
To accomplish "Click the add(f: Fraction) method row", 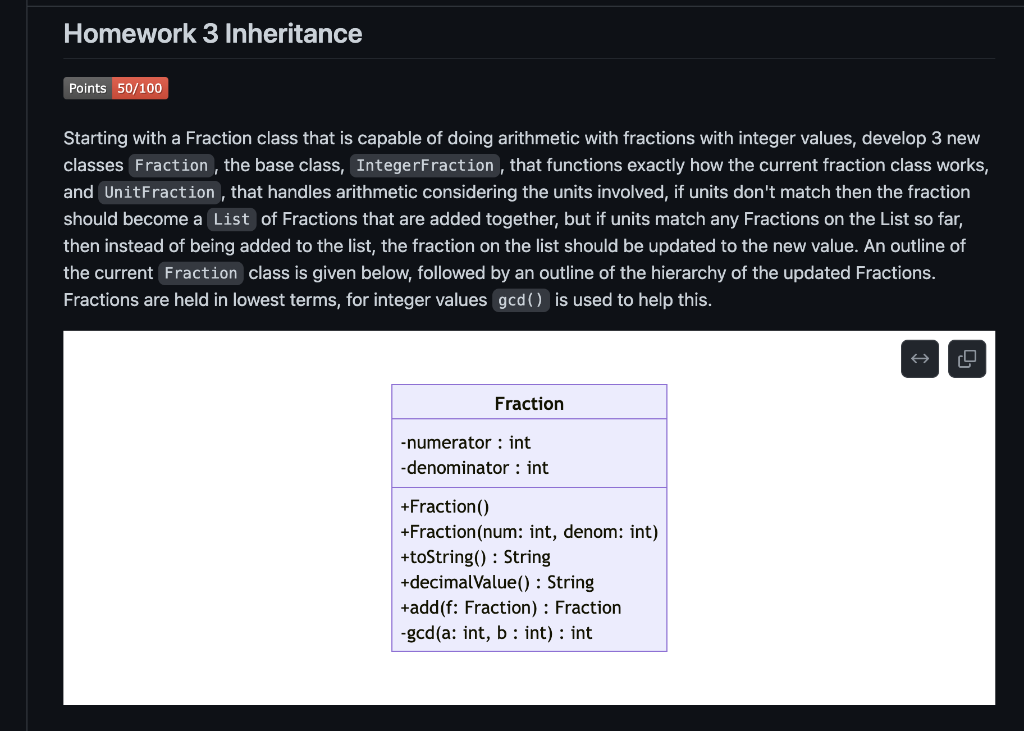I will 510,607.
